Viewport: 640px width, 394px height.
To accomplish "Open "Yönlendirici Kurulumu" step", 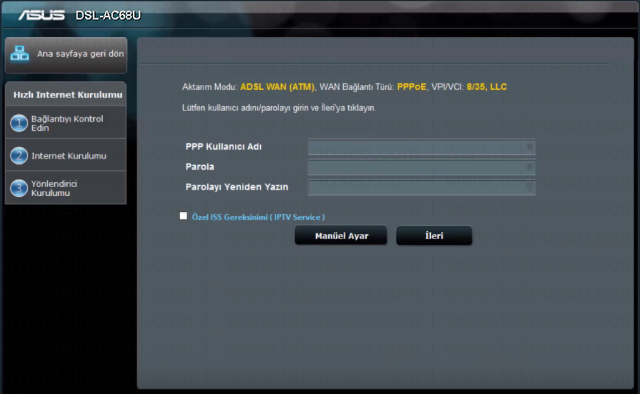I will pyautogui.click(x=66, y=188).
